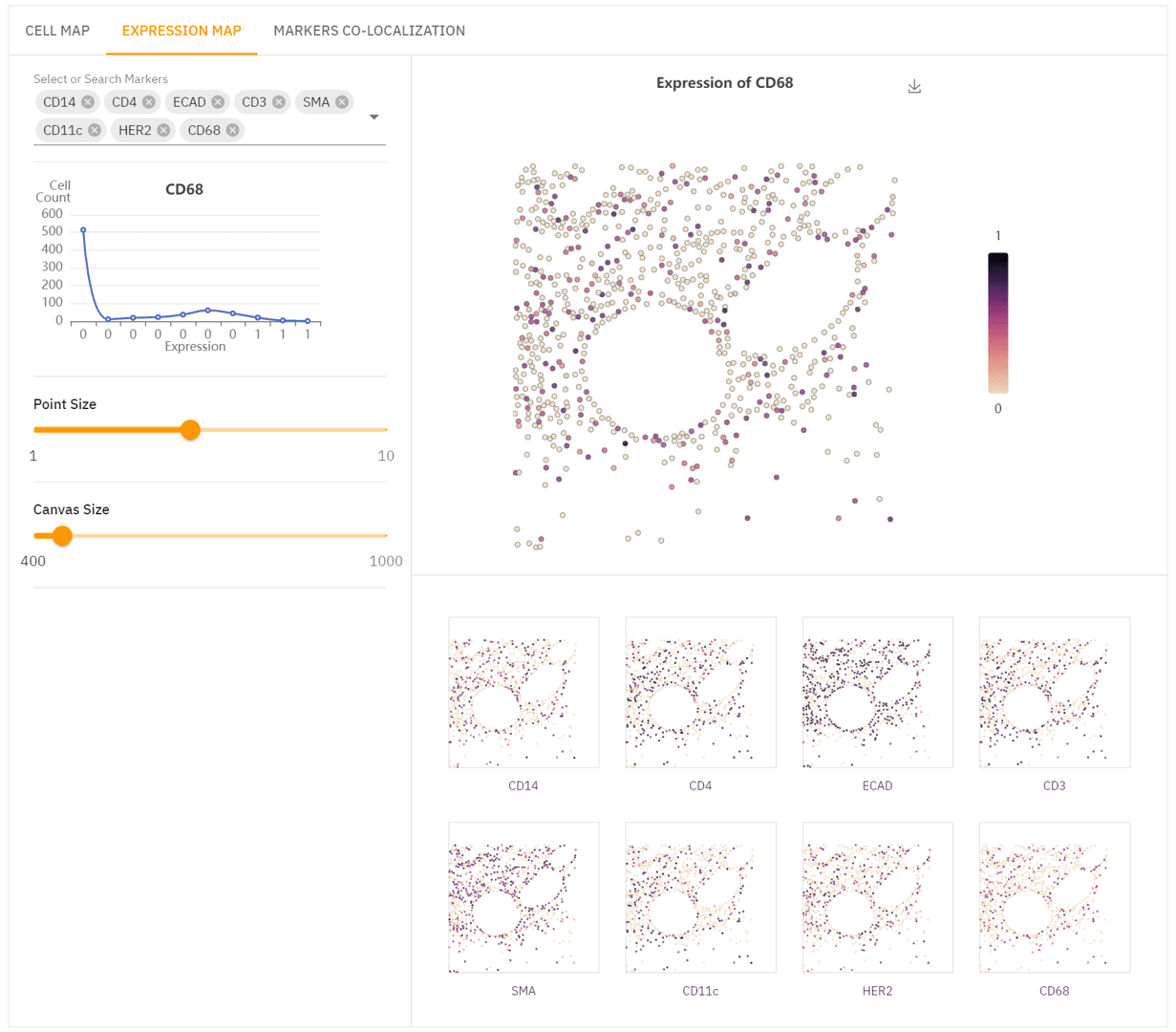Open the CD11c expression thumbnail
Image resolution: width=1176 pixels, height=1032 pixels.
pos(700,897)
